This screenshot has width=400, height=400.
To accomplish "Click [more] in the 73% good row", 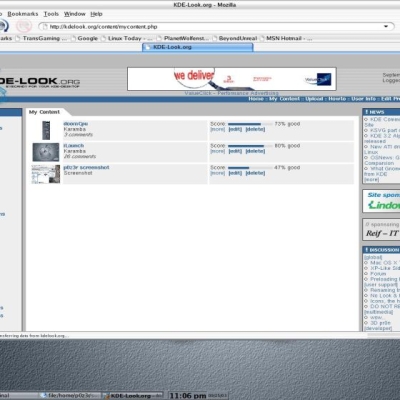I will pyautogui.click(x=217, y=129).
